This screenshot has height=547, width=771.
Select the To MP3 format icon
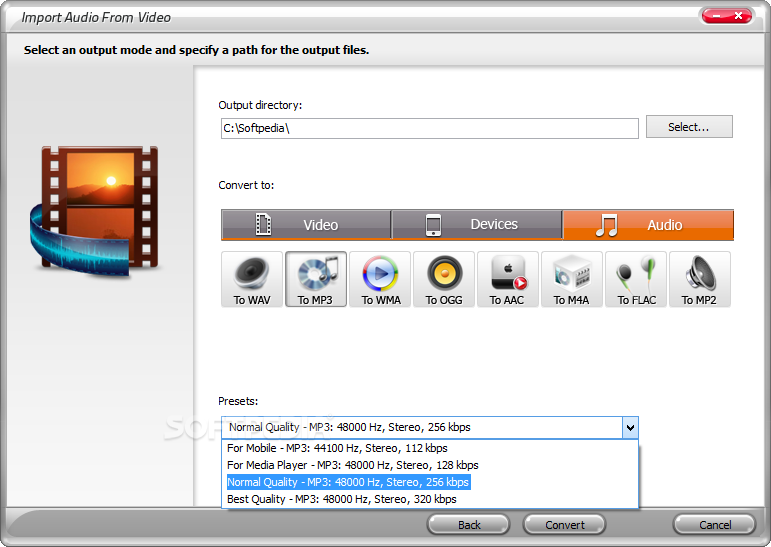pos(316,279)
